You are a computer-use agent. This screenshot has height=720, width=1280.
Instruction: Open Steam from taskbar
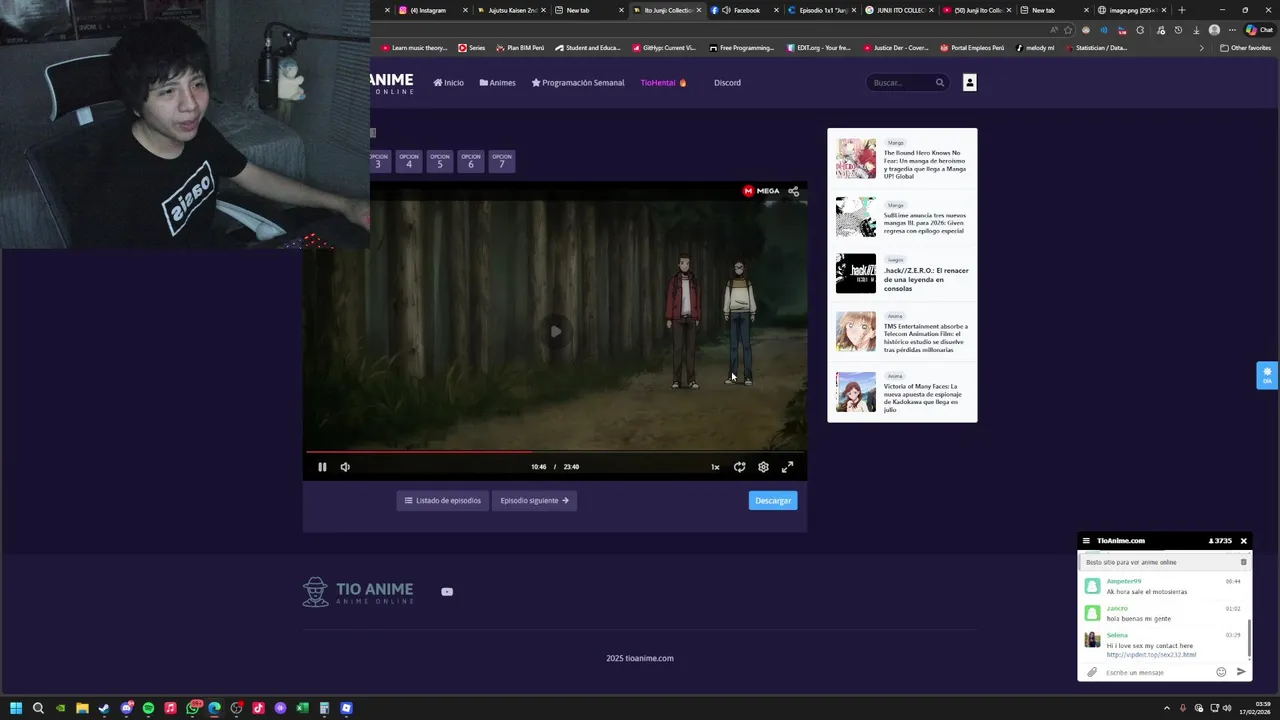104,708
